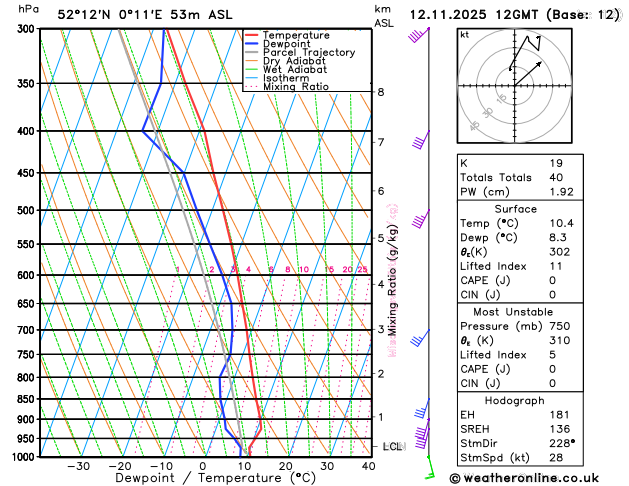Image resolution: width=629 pixels, height=486 pixels.
Task: Click the purple wind barb at 500 hPa
Action: [x=421, y=219]
